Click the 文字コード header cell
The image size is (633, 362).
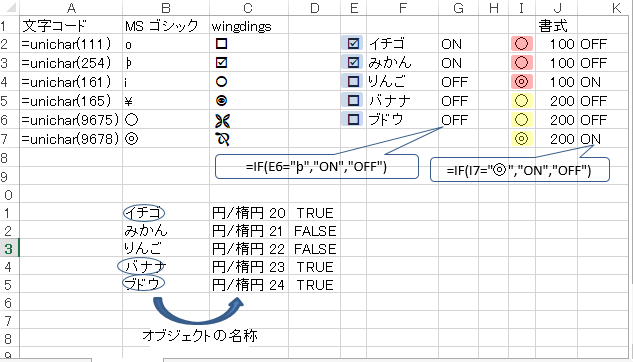pyautogui.click(x=71, y=26)
